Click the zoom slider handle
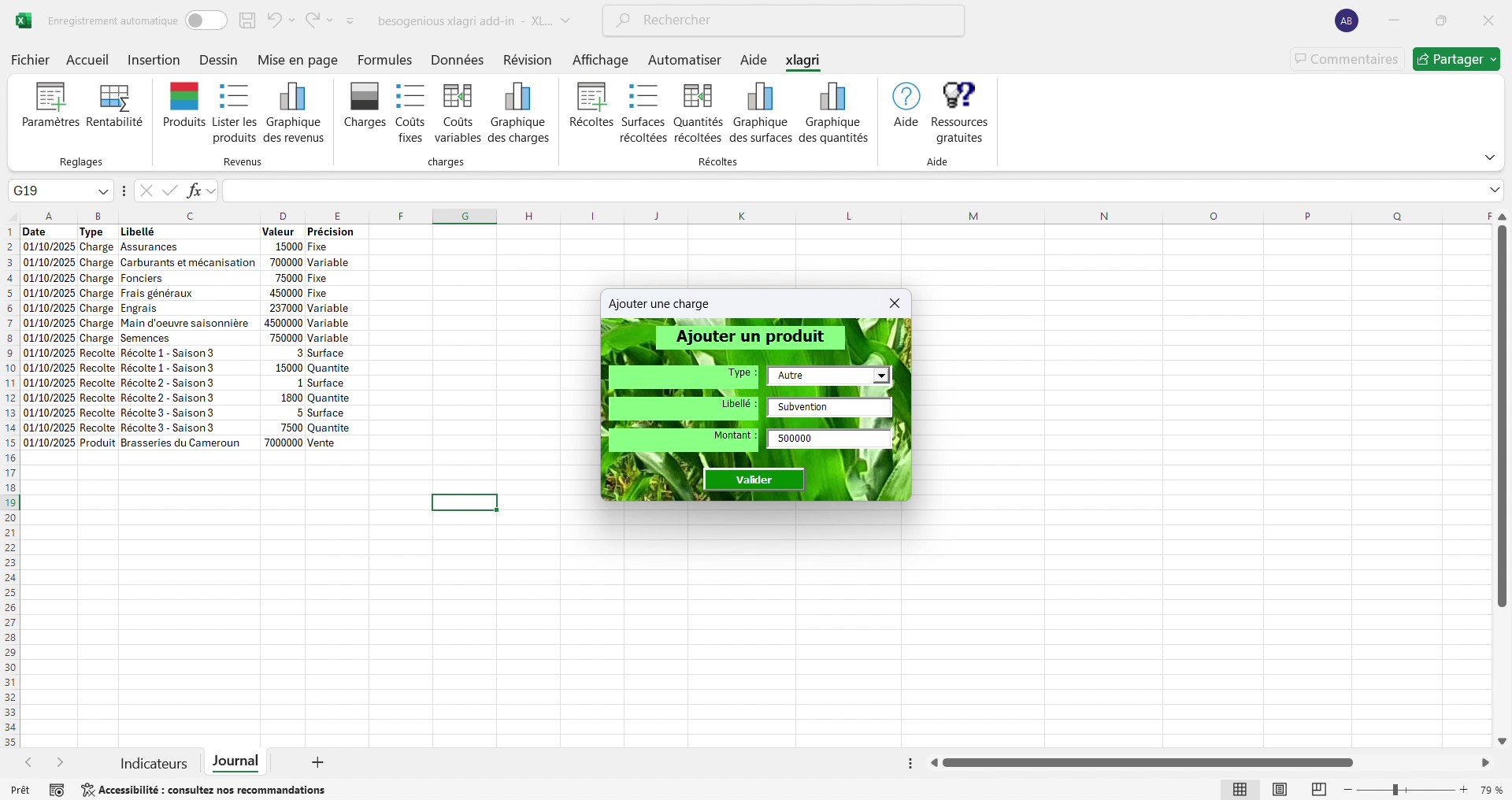The height and width of the screenshot is (800, 1512). tap(1395, 790)
